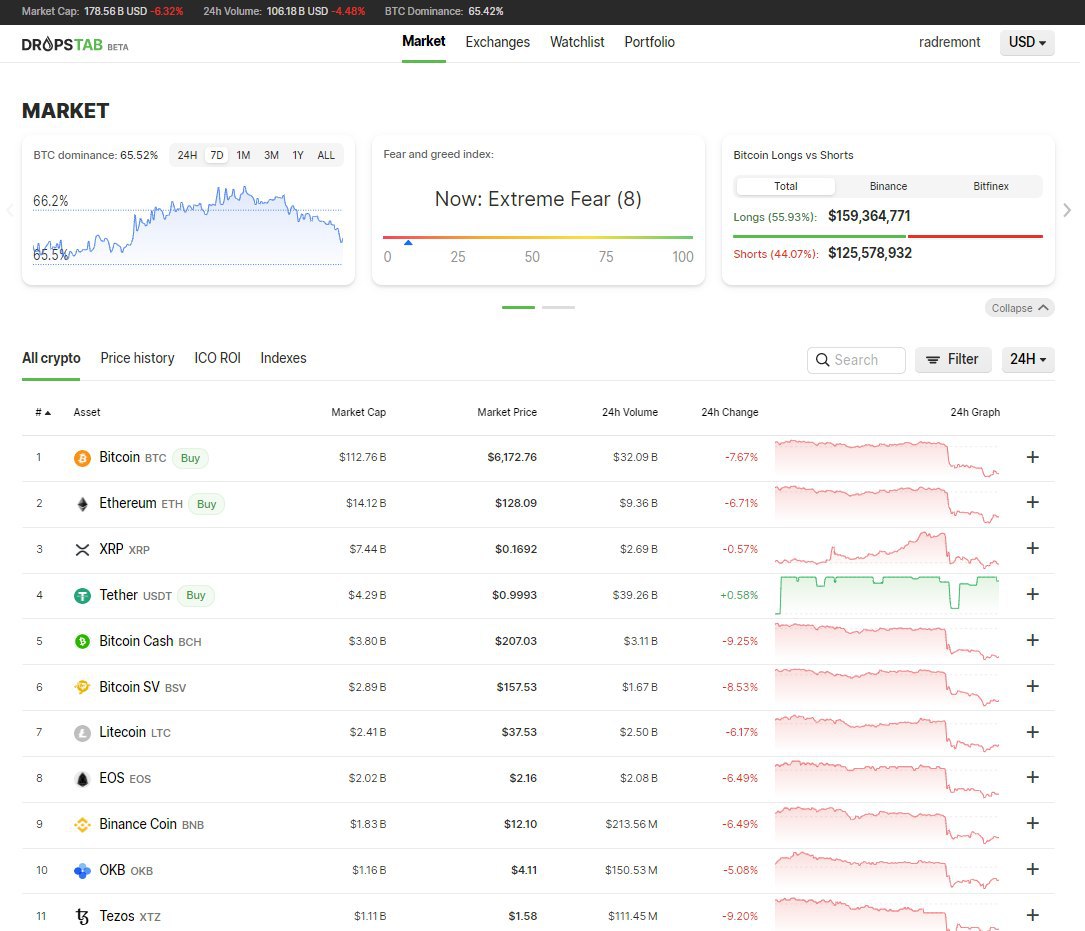Sort table by Market Price column
1085x931 pixels.
[x=507, y=413]
